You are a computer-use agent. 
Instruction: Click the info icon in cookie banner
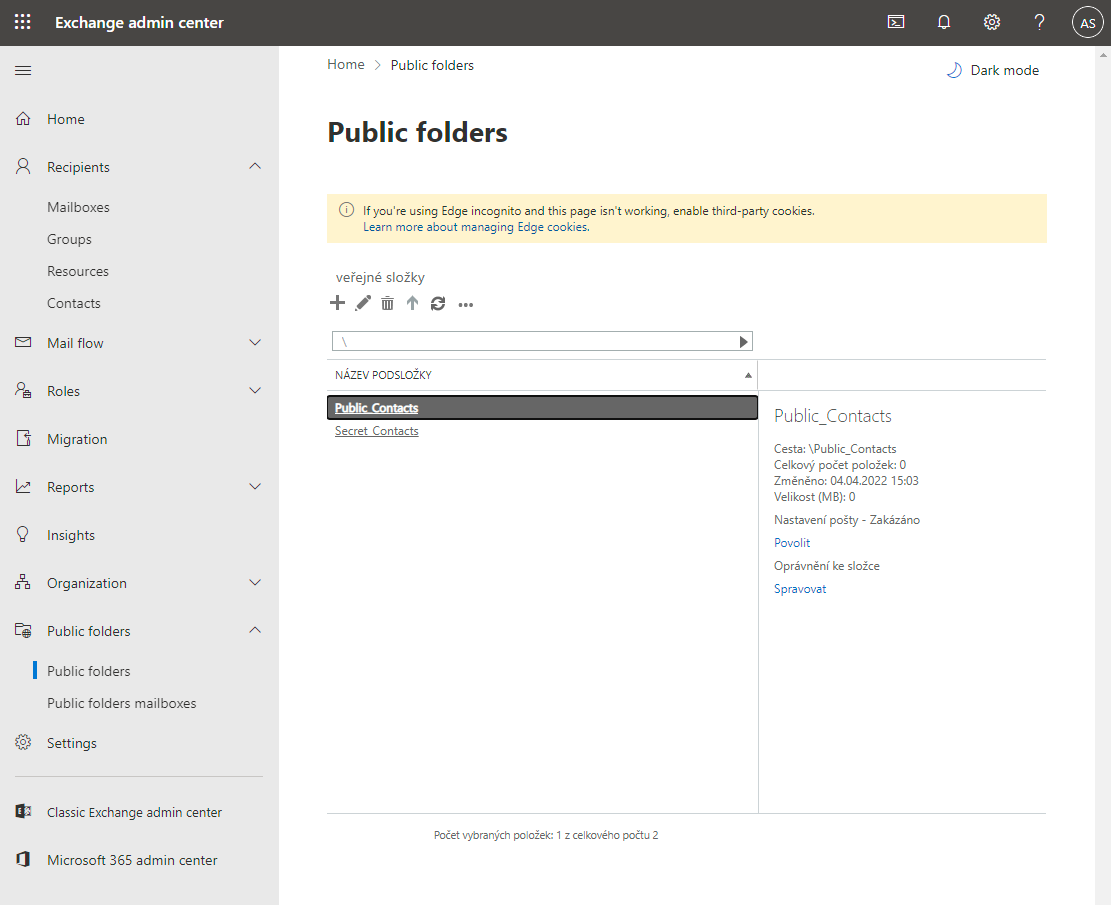pyautogui.click(x=346, y=210)
